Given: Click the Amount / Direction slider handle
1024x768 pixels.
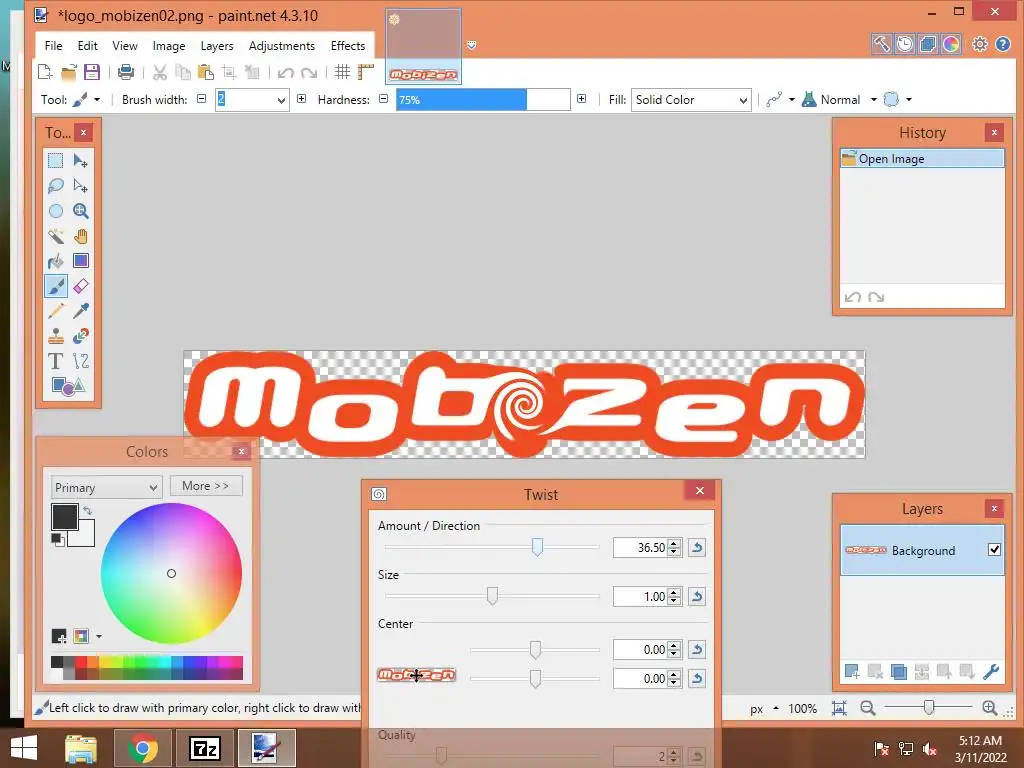Looking at the screenshot, I should [537, 547].
